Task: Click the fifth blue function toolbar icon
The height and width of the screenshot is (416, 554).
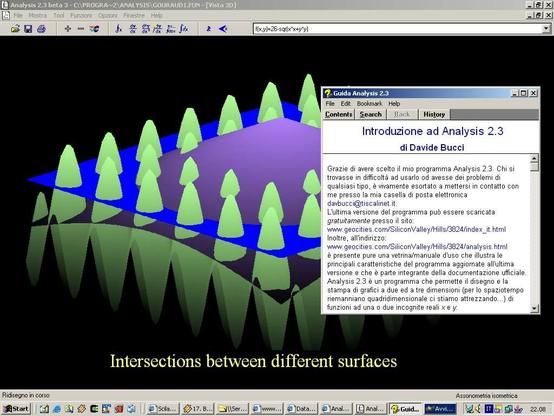Action: [x=171, y=29]
